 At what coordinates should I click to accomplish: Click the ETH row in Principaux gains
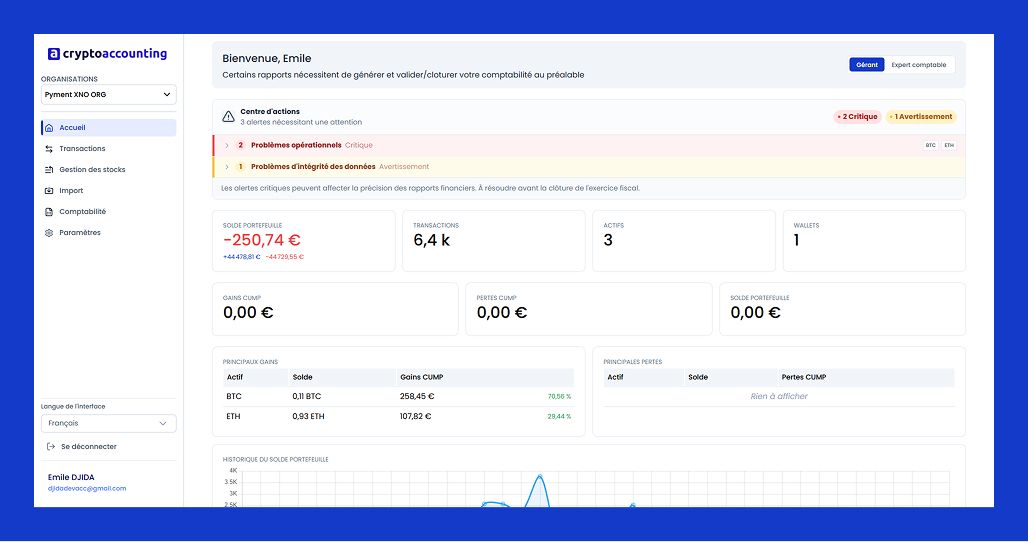398,416
